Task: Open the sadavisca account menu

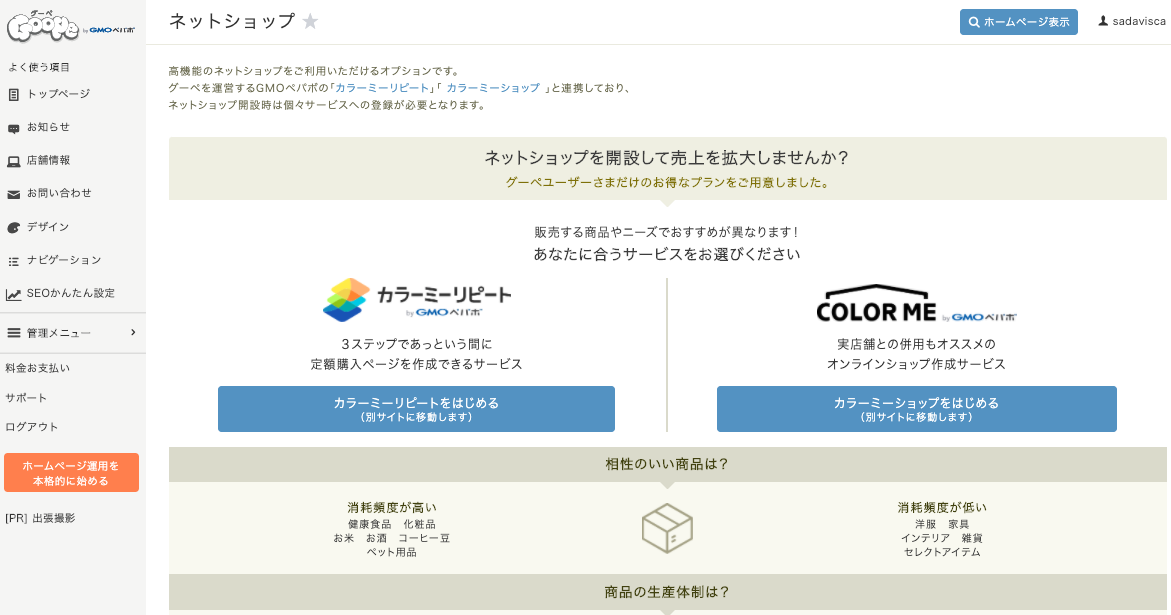Action: pyautogui.click(x=1131, y=22)
